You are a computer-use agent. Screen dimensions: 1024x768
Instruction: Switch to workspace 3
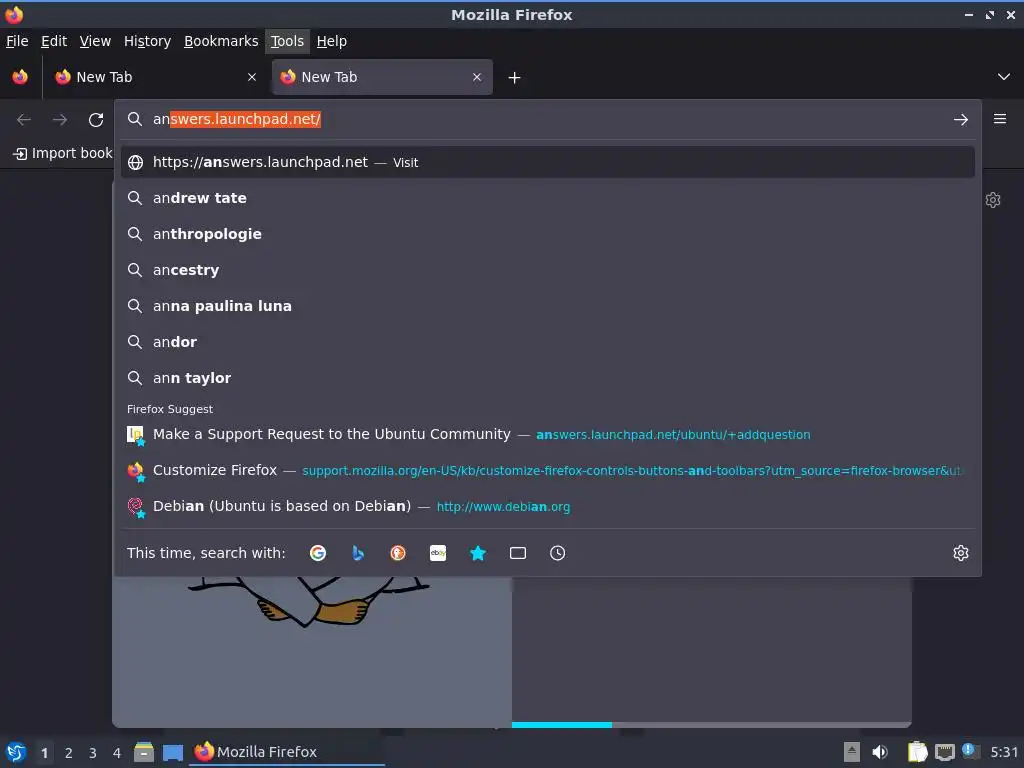93,753
